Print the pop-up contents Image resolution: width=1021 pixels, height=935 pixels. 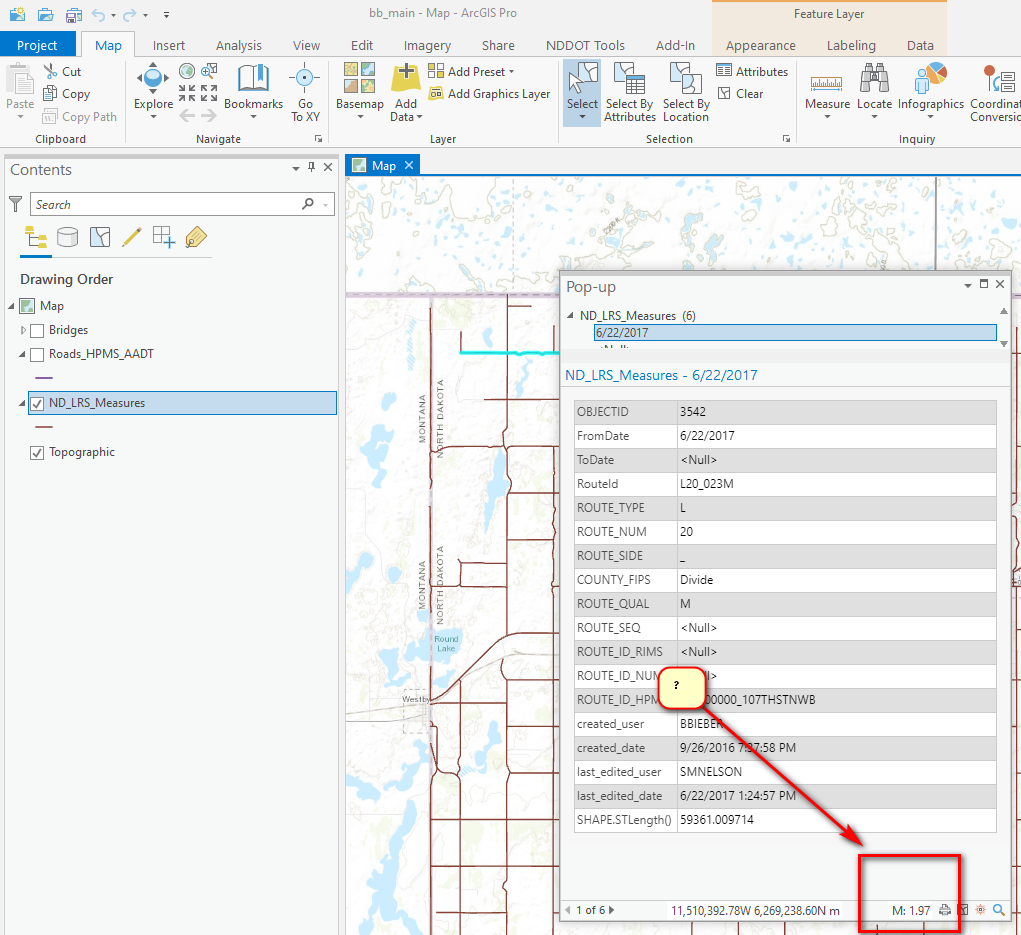click(944, 910)
